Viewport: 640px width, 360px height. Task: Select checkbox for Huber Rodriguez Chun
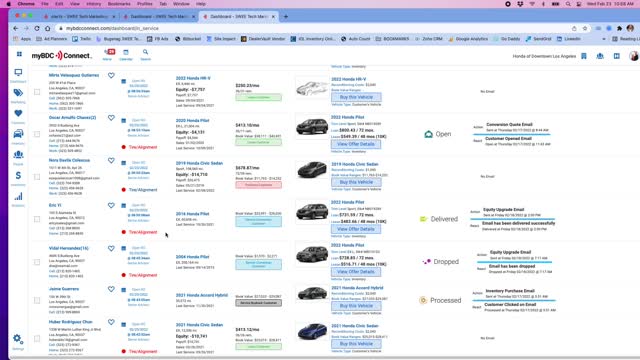pos(37,338)
